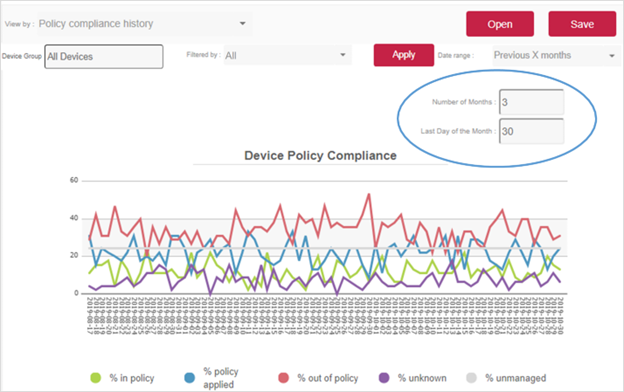The width and height of the screenshot is (624, 392).
Task: Click the Apply button
Action: click(x=404, y=55)
